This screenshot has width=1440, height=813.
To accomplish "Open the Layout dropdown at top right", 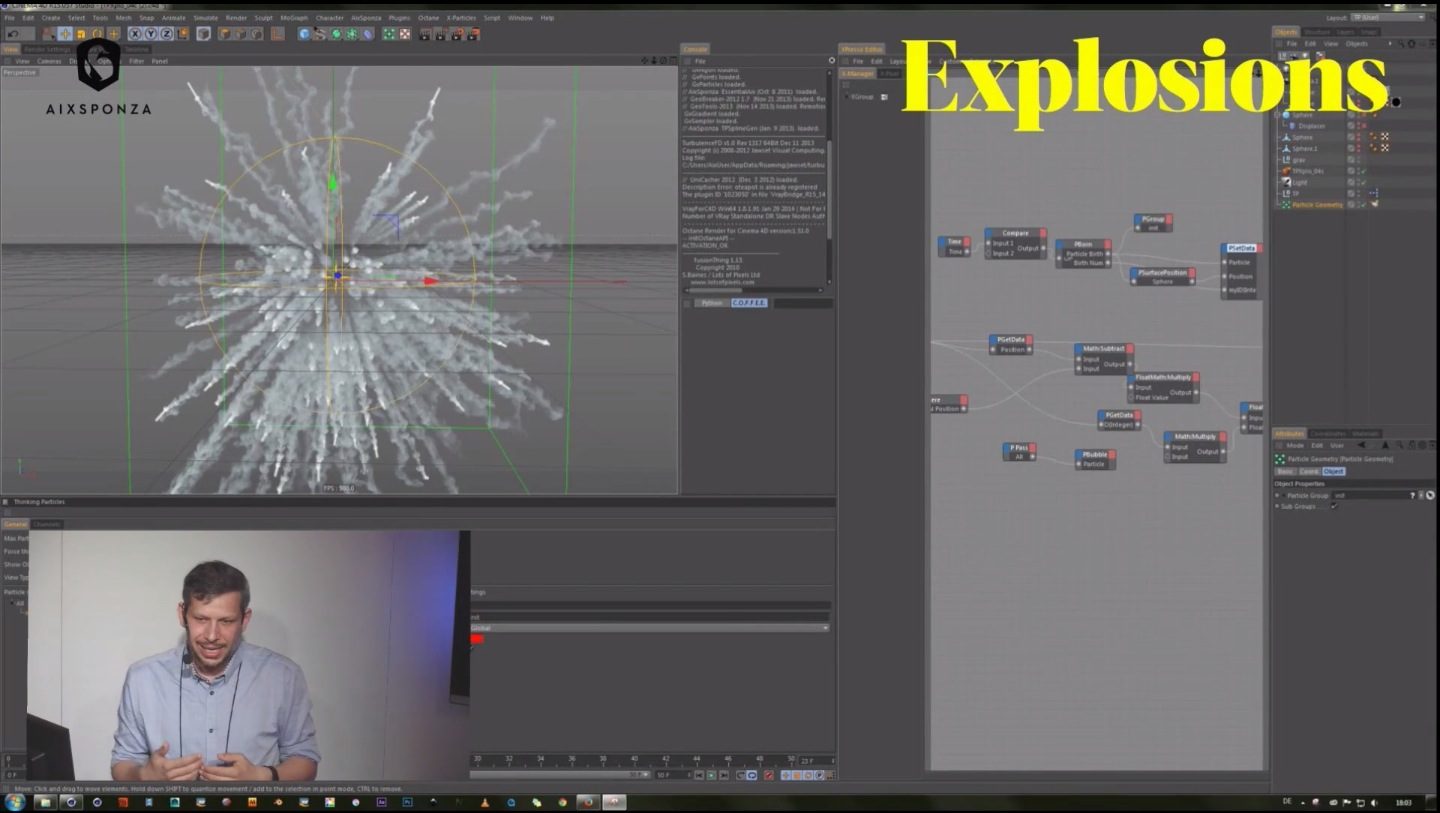I will tap(1387, 17).
